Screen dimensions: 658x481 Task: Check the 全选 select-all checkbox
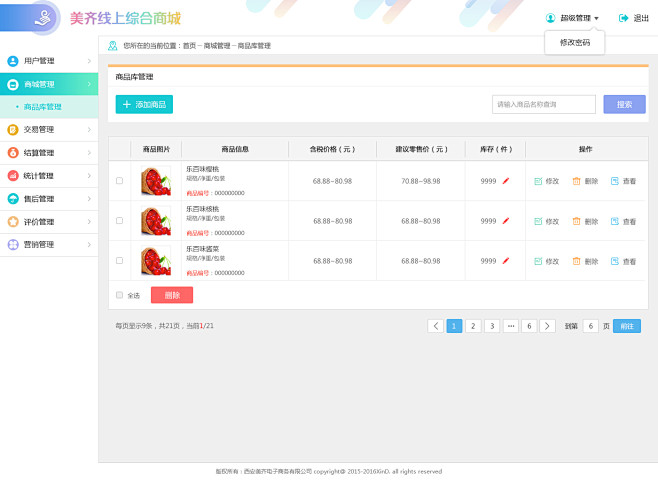120,295
